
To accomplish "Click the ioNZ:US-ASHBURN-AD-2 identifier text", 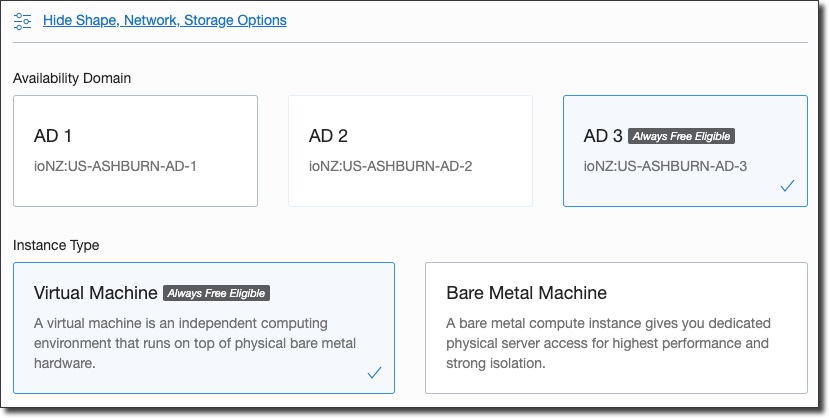I will point(390,166).
